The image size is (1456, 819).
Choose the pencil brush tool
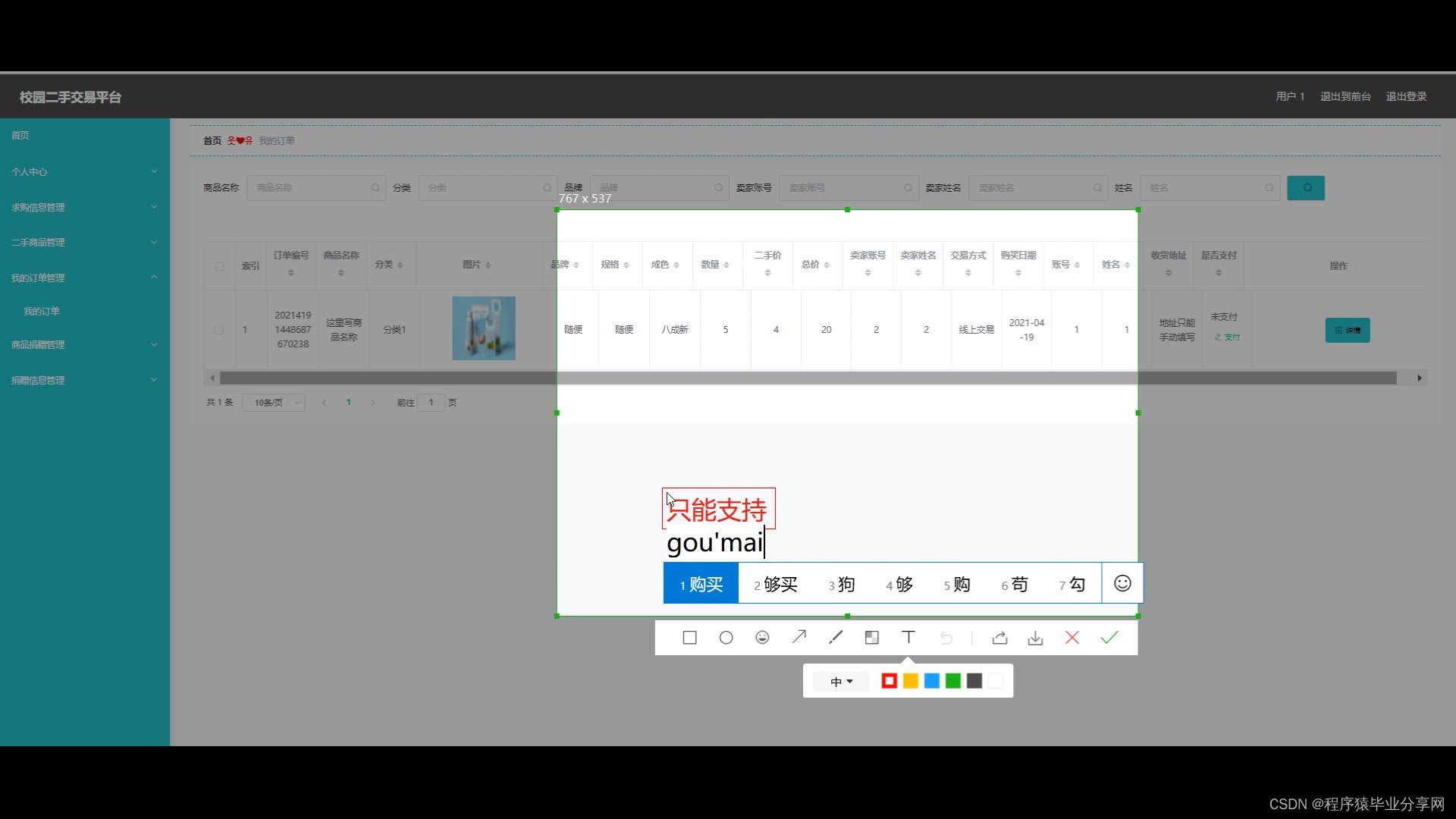tap(836, 638)
